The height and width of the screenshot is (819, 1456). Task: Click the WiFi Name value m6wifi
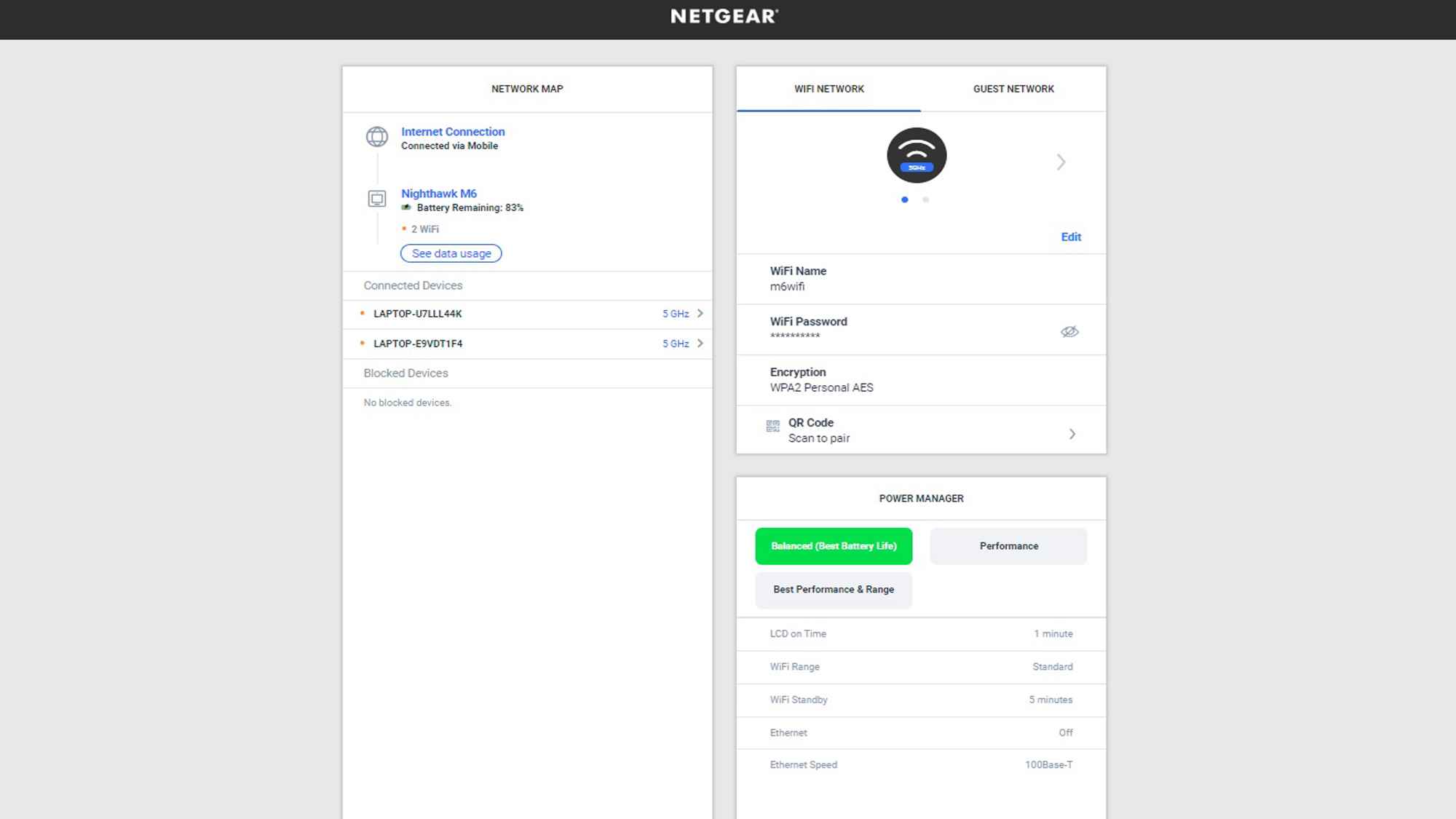(x=788, y=287)
